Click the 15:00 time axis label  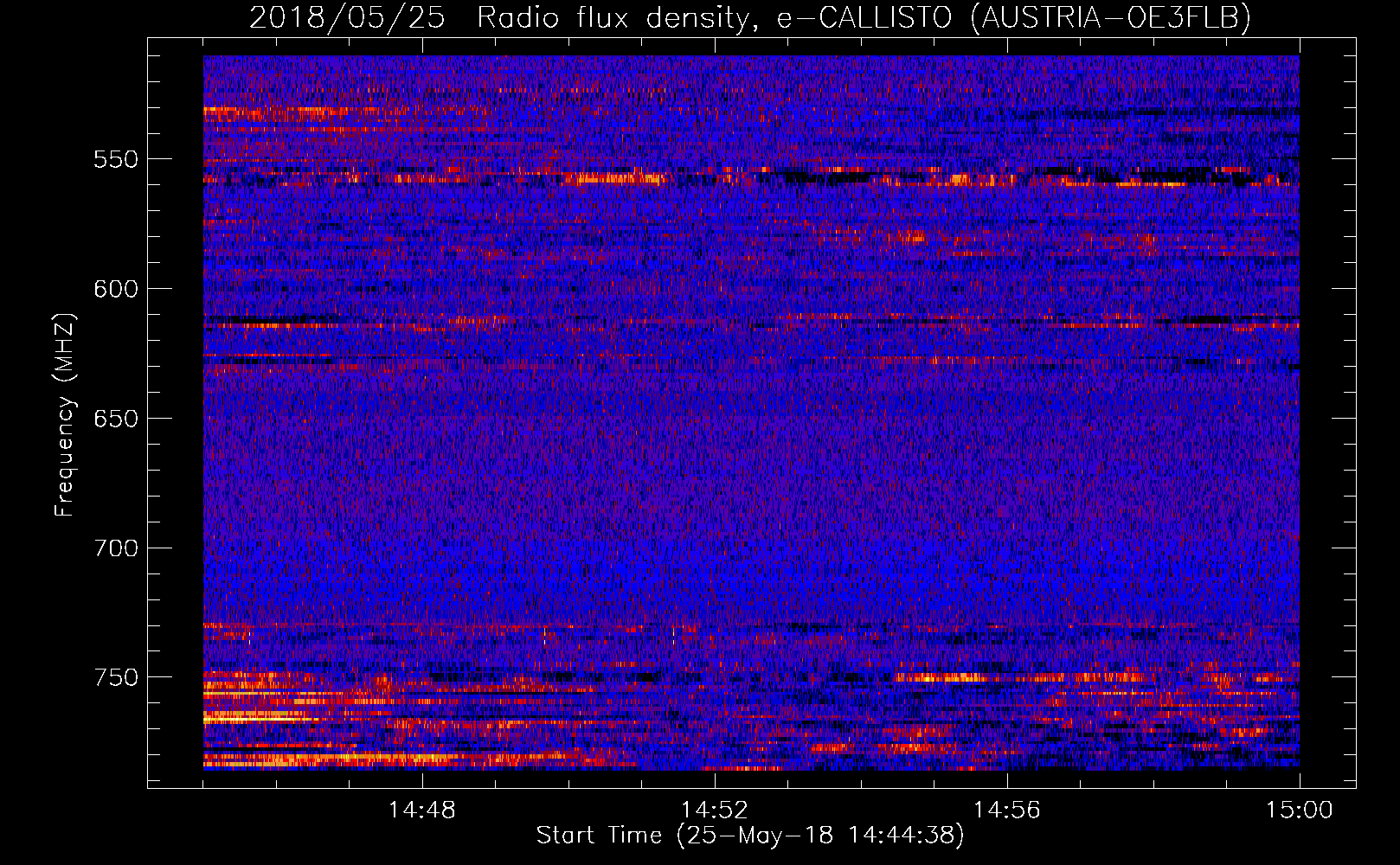[1300, 811]
